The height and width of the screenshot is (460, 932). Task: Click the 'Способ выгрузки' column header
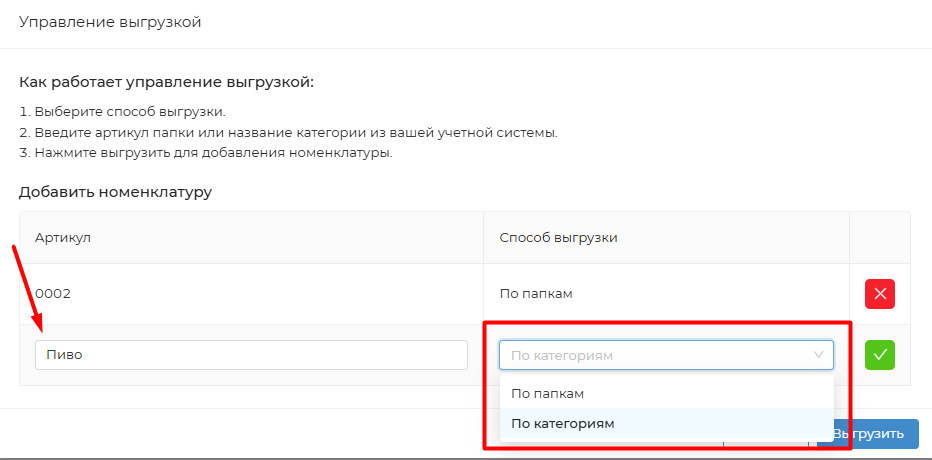click(x=558, y=237)
